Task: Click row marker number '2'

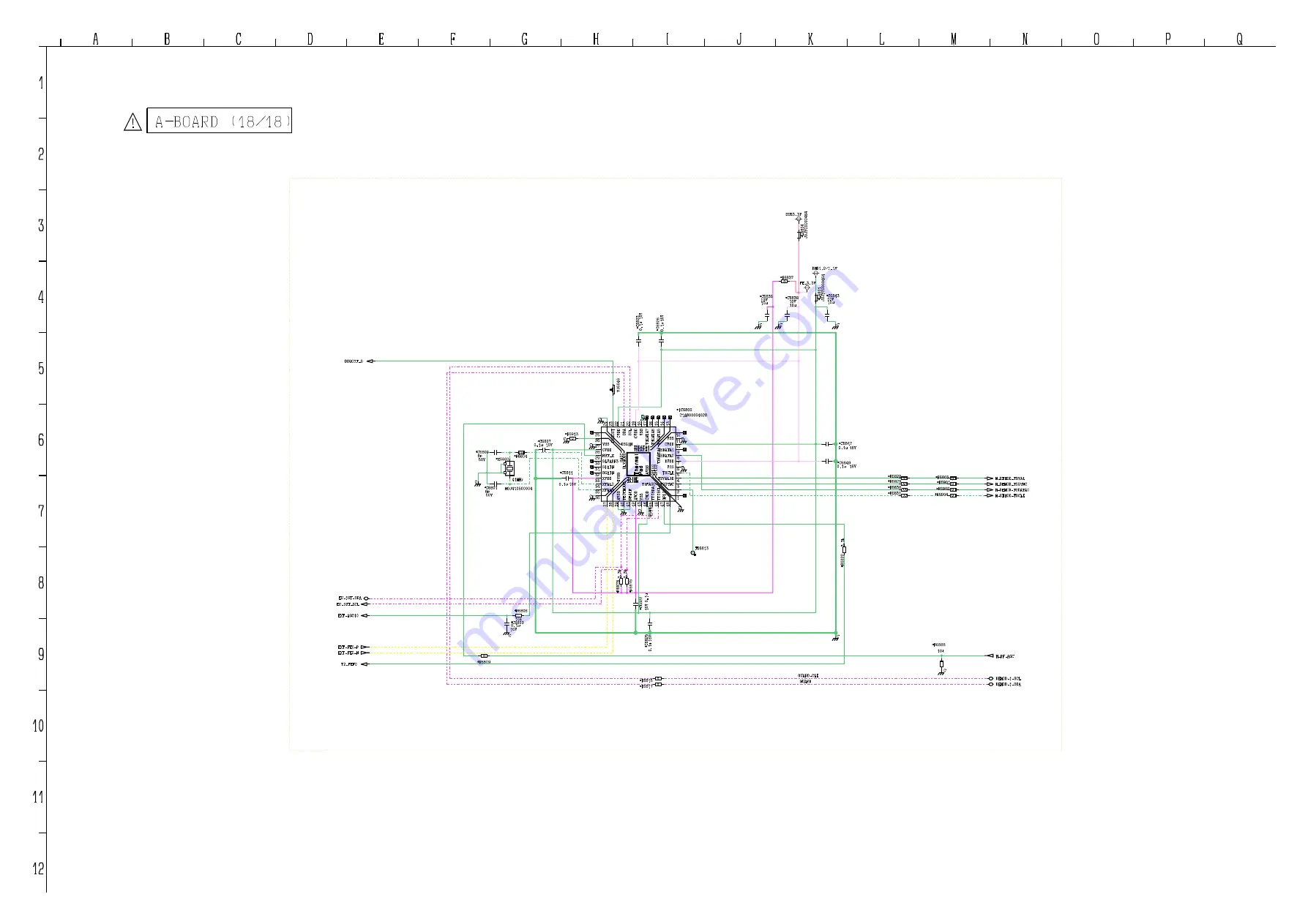Action: pos(41,154)
